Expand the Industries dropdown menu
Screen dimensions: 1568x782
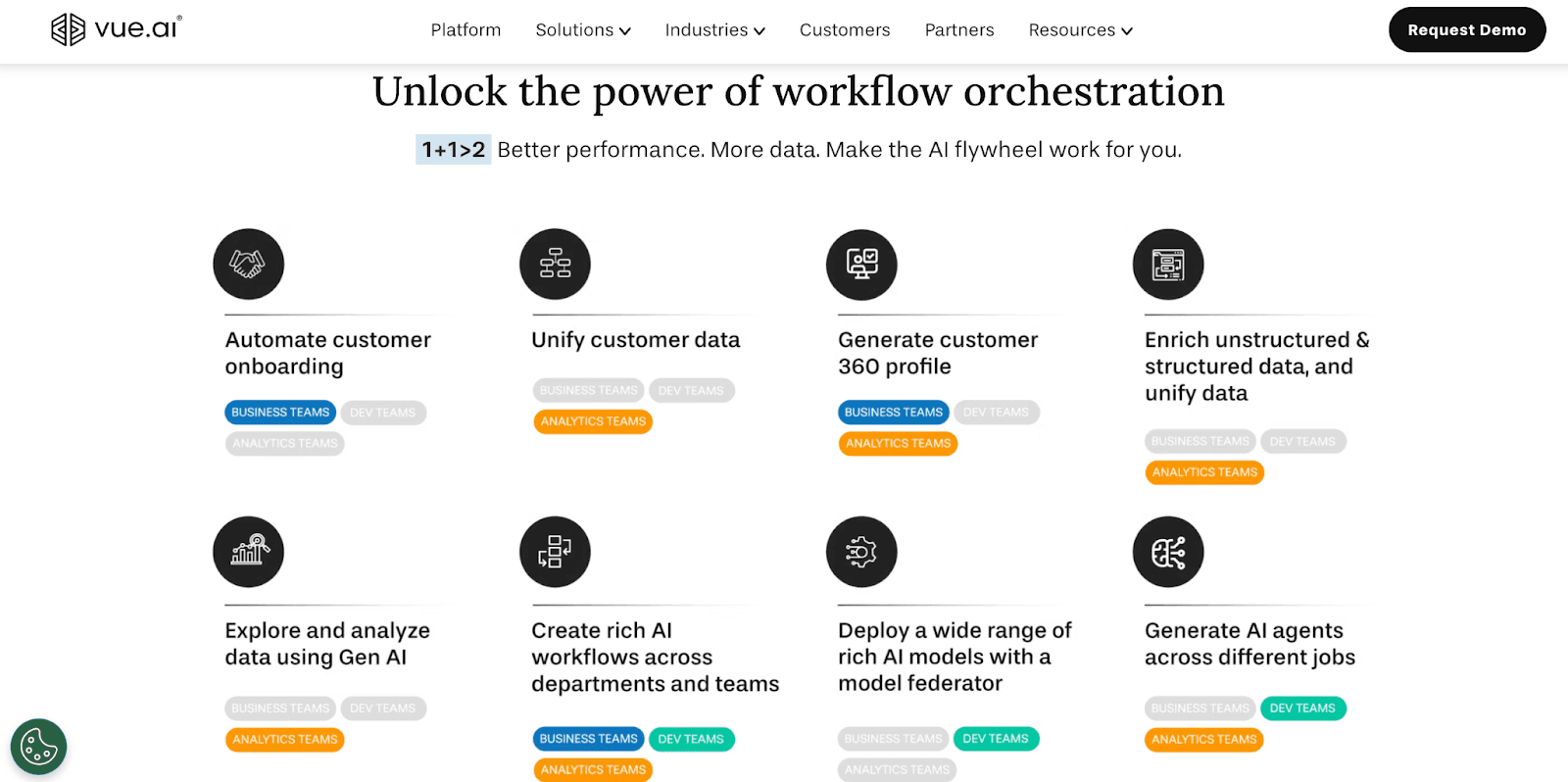[x=714, y=30]
